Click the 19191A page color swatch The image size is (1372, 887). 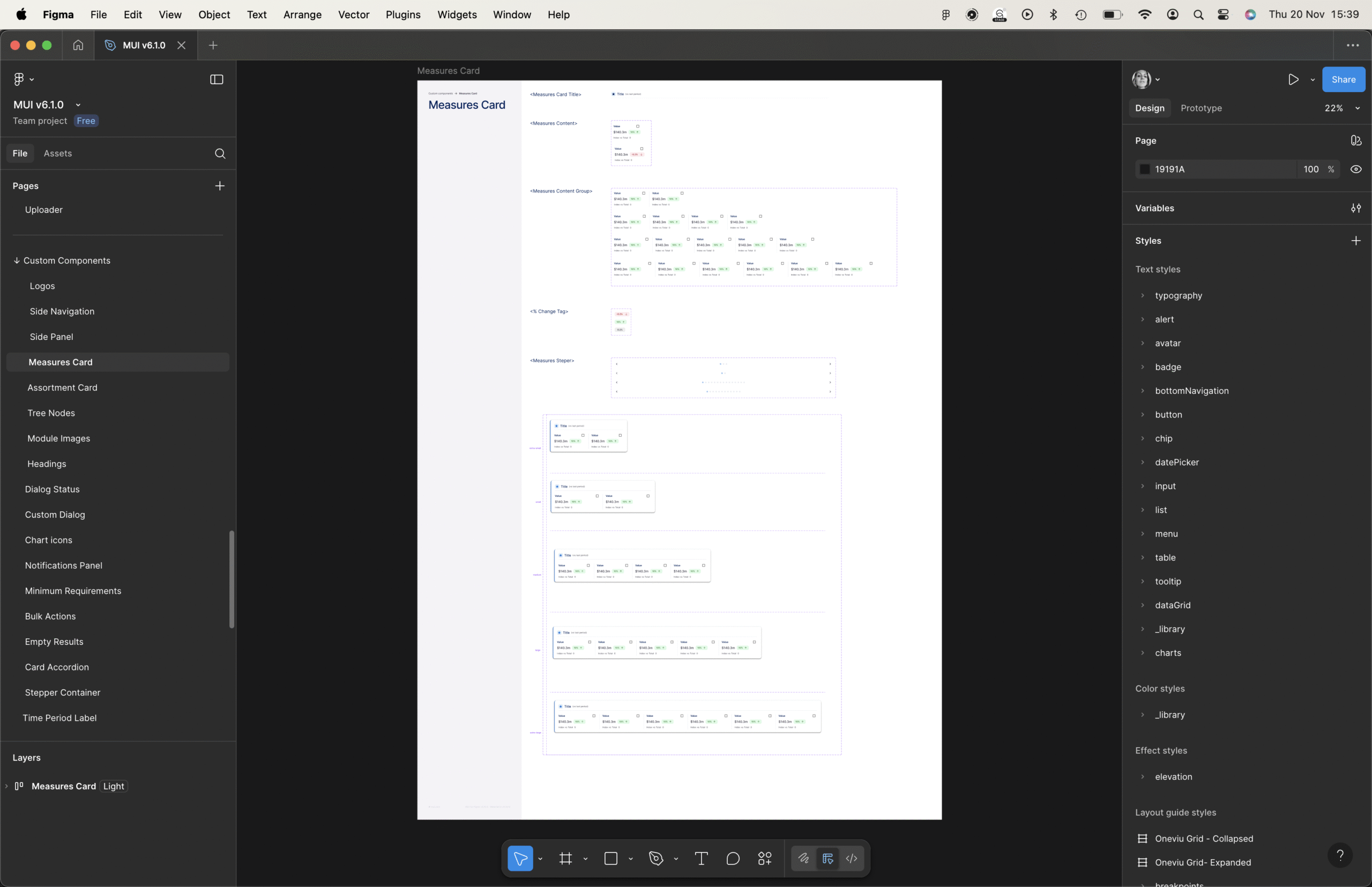(x=1145, y=169)
